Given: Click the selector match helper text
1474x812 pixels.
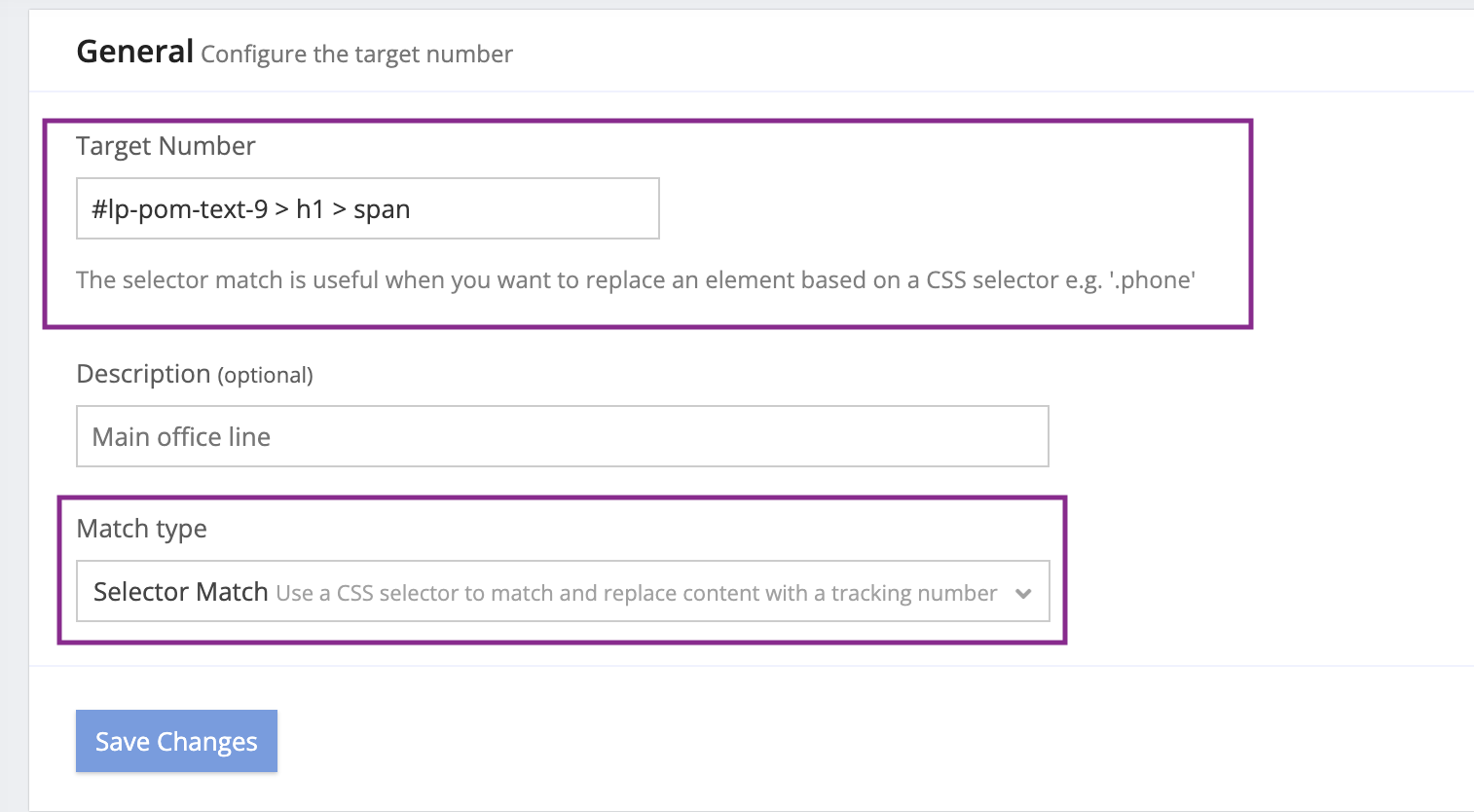Looking at the screenshot, I should click(636, 280).
